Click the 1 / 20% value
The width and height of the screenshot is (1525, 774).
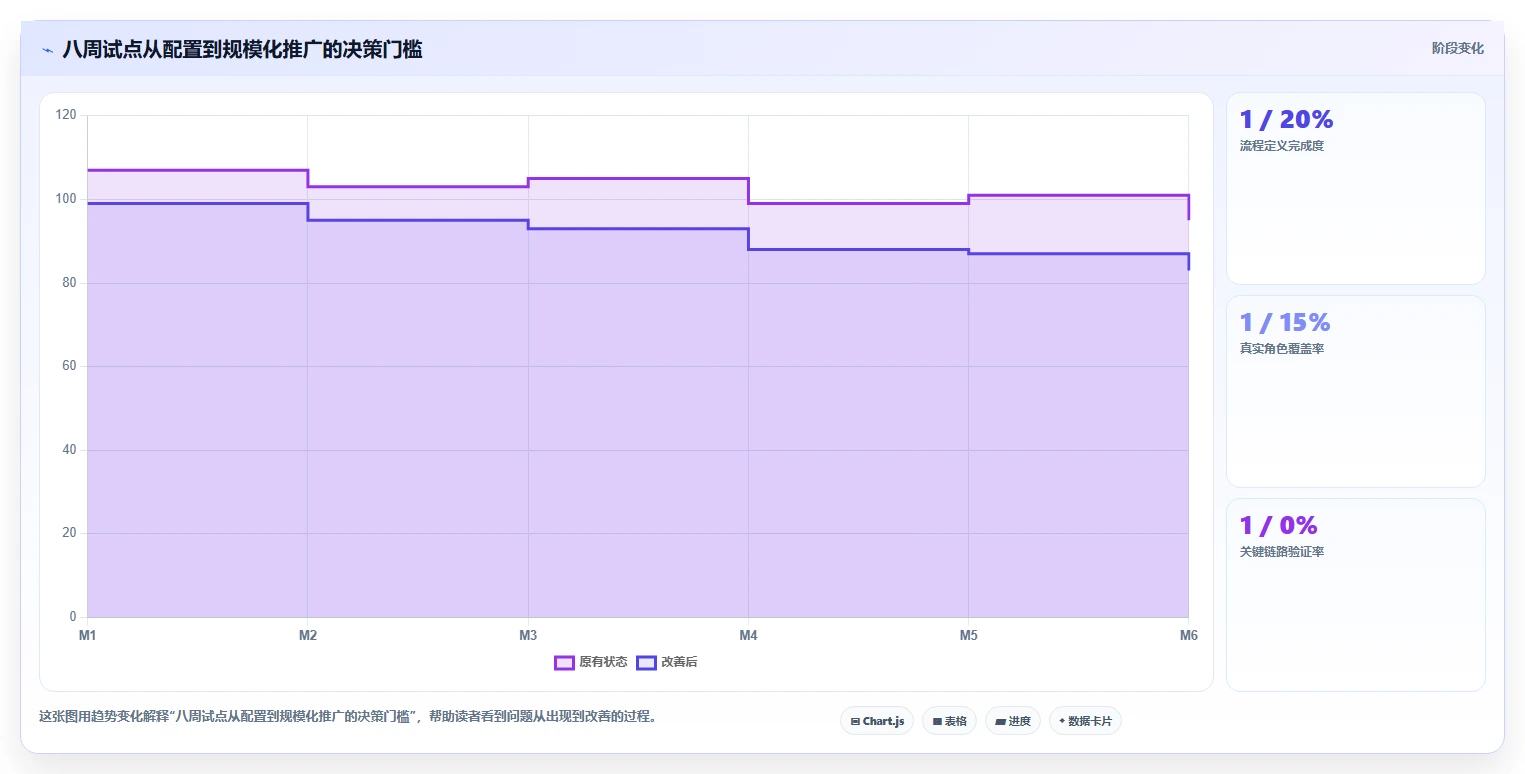tap(1286, 120)
